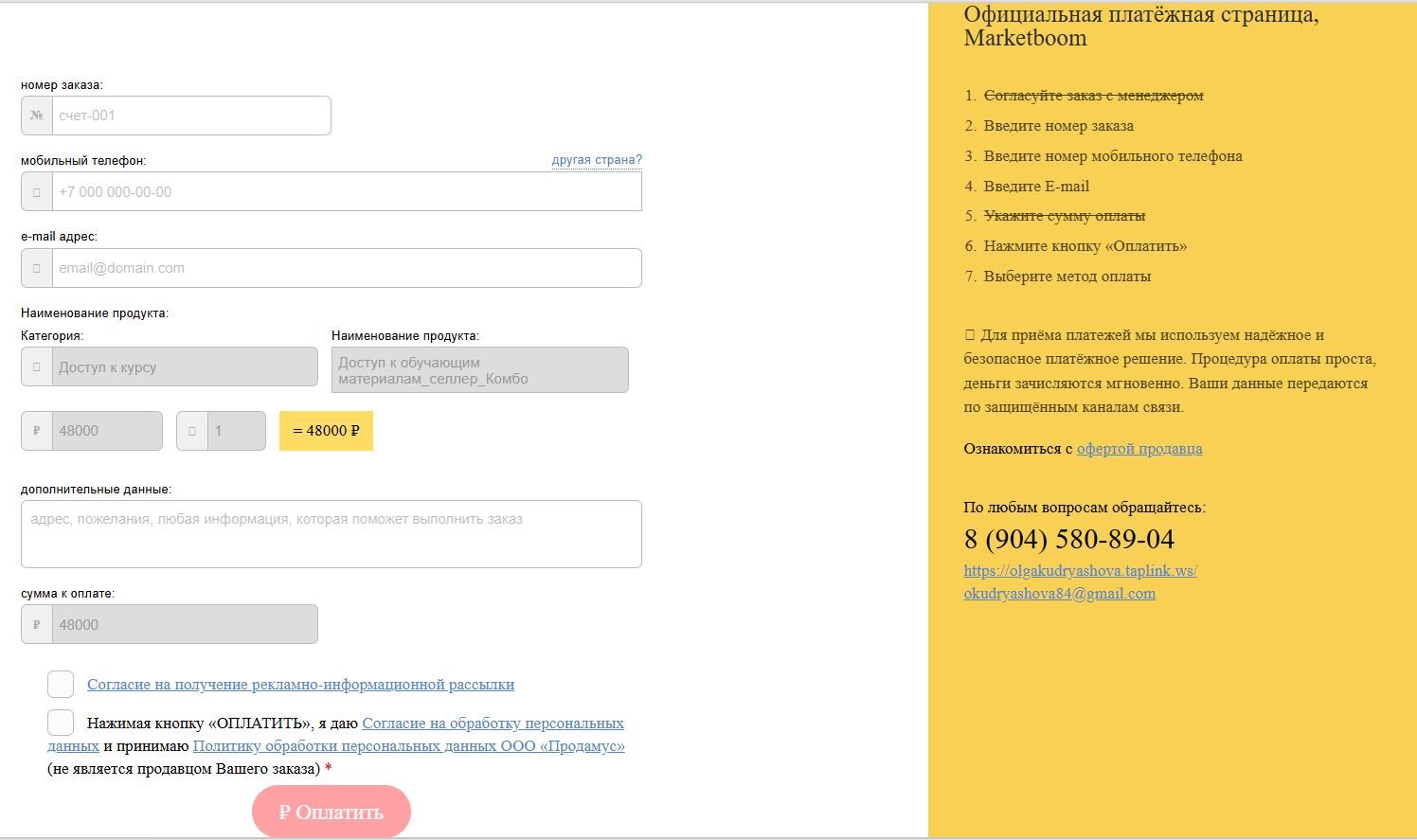Click the okudryashova84@gmail.com email link

click(1059, 594)
